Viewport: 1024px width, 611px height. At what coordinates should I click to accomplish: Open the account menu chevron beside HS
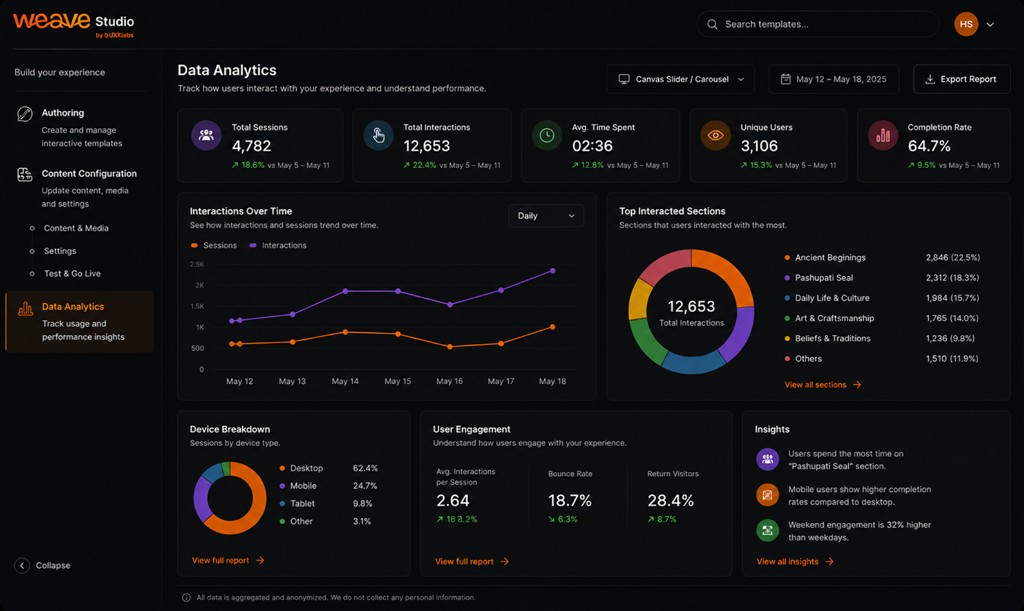coord(990,24)
